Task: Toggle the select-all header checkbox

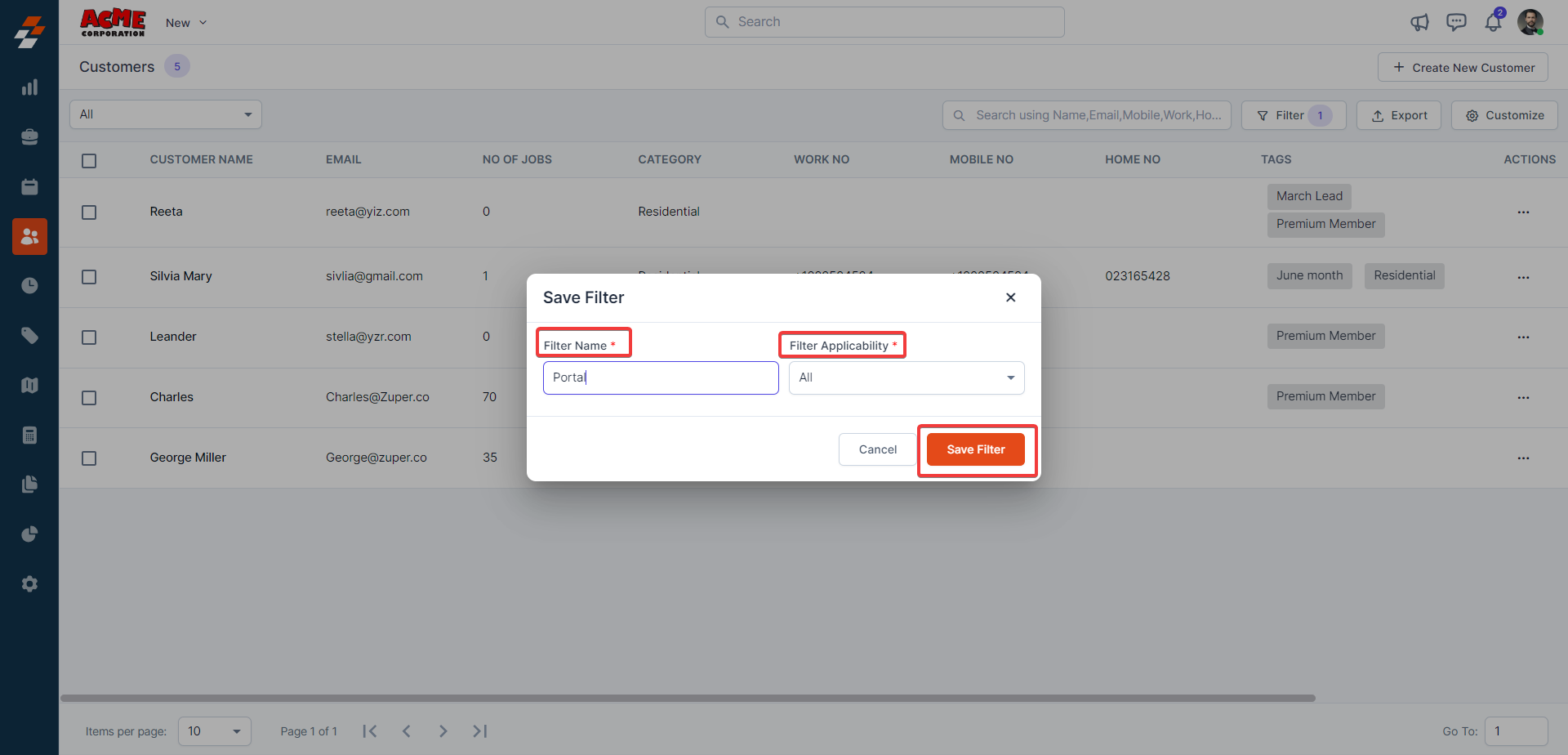Action: 89,161
